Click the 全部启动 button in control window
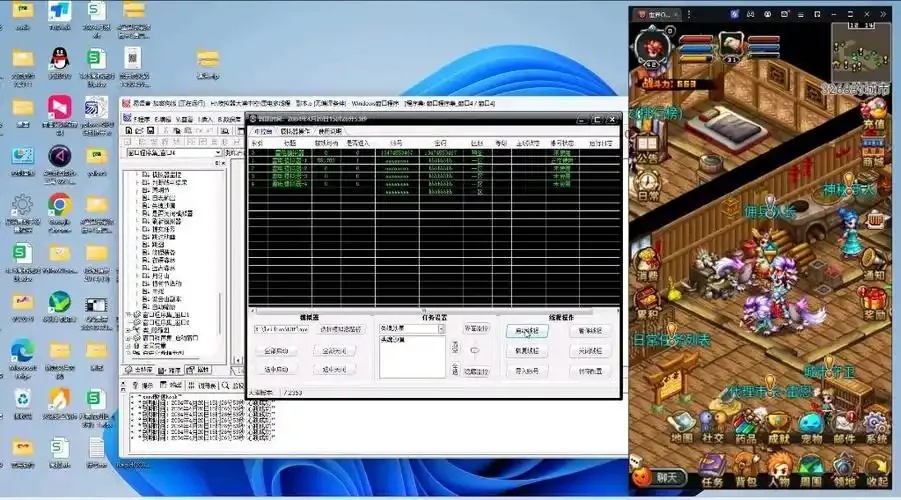 pos(276,351)
